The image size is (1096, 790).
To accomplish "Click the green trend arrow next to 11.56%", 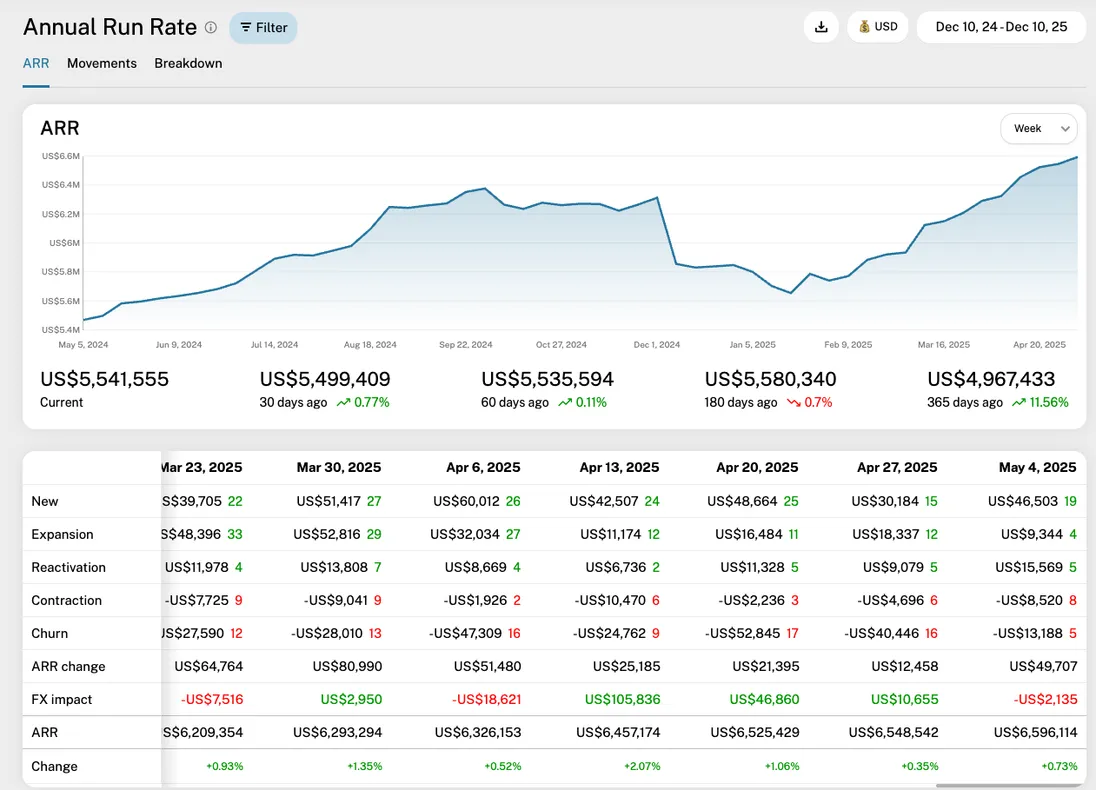I will point(1018,402).
